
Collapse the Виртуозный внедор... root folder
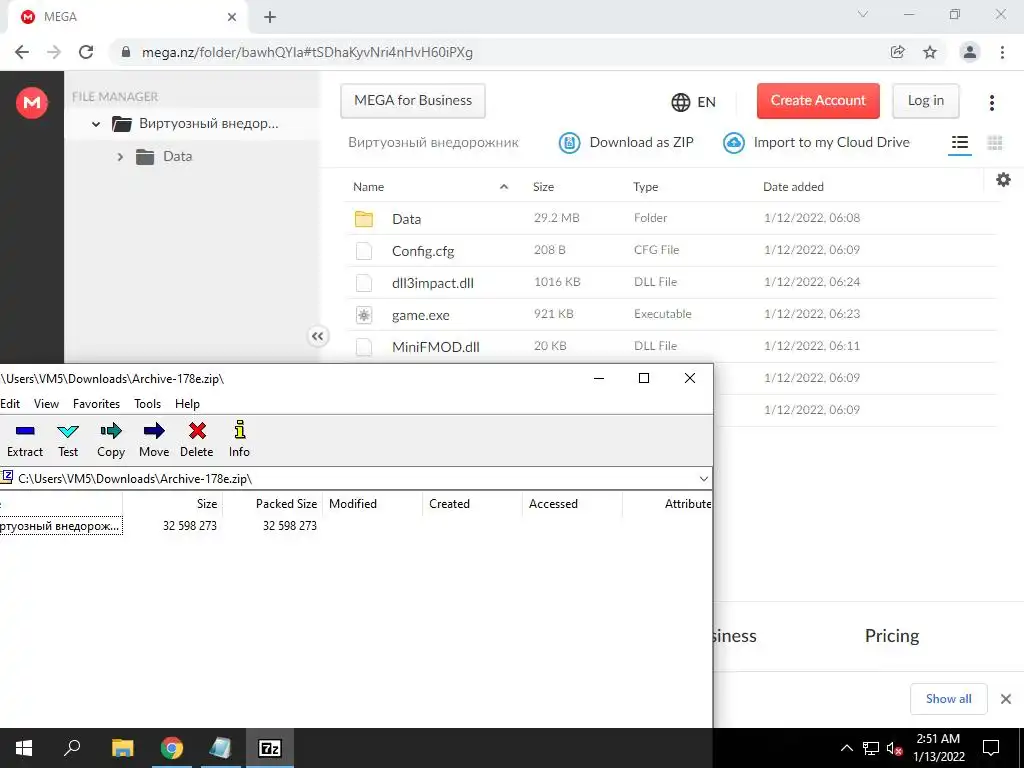click(96, 123)
